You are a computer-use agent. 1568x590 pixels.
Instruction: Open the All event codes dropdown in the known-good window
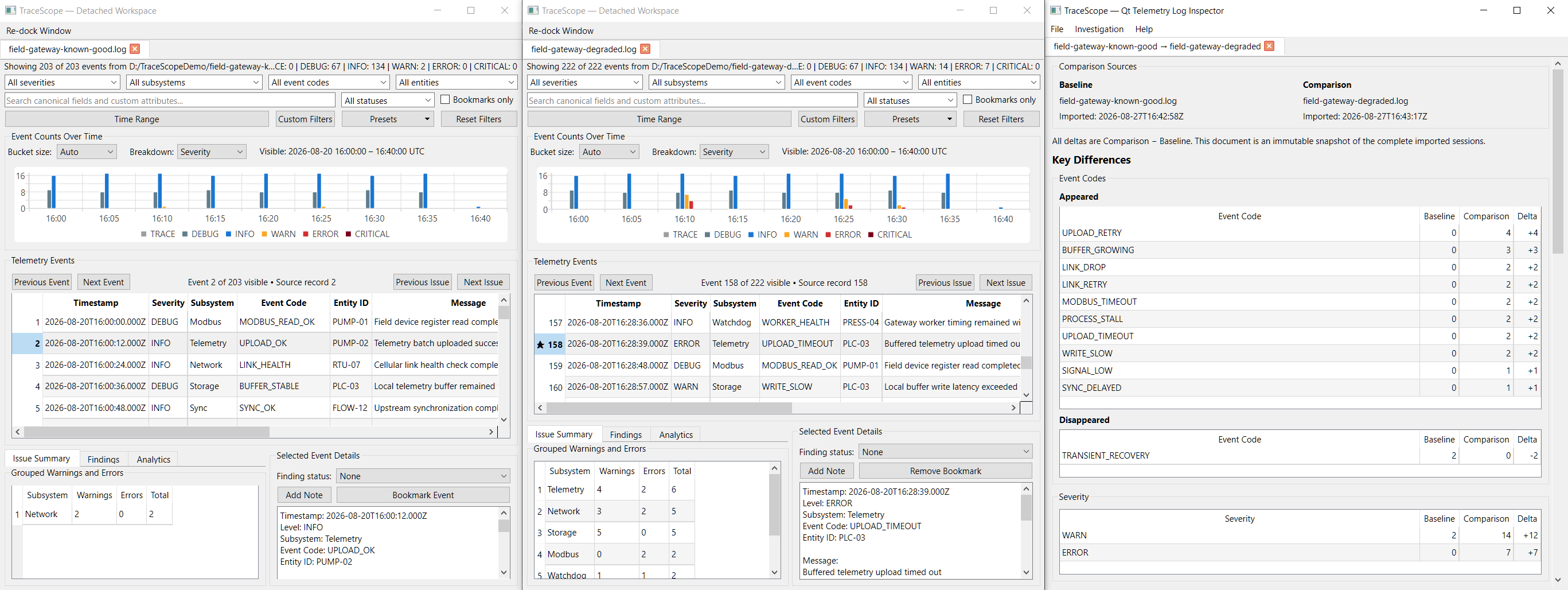(329, 82)
